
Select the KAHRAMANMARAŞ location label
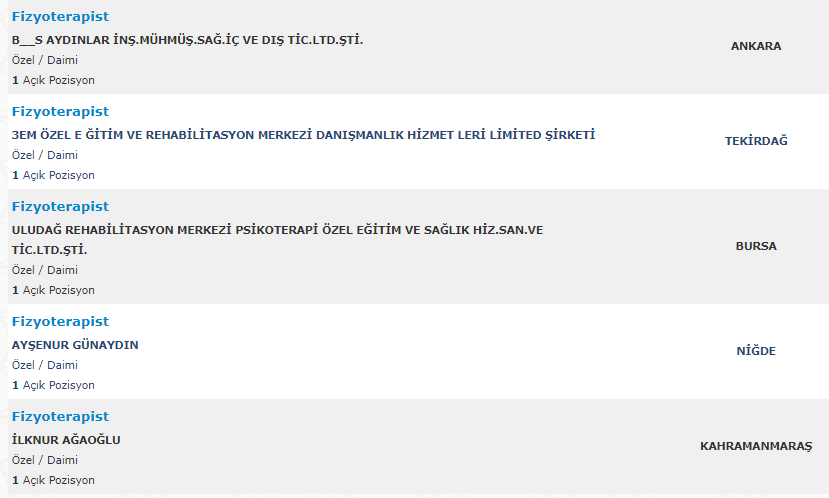pos(756,446)
